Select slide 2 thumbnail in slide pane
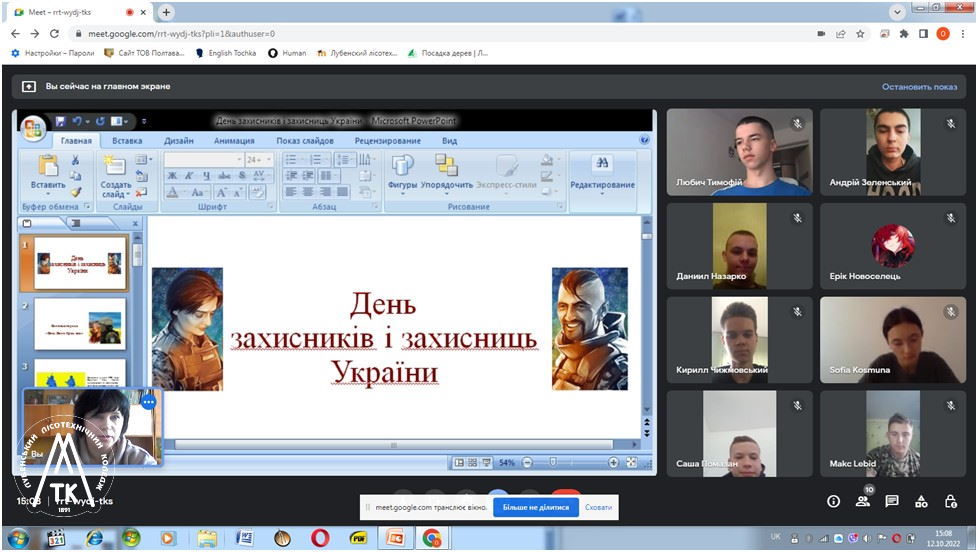 point(79,324)
